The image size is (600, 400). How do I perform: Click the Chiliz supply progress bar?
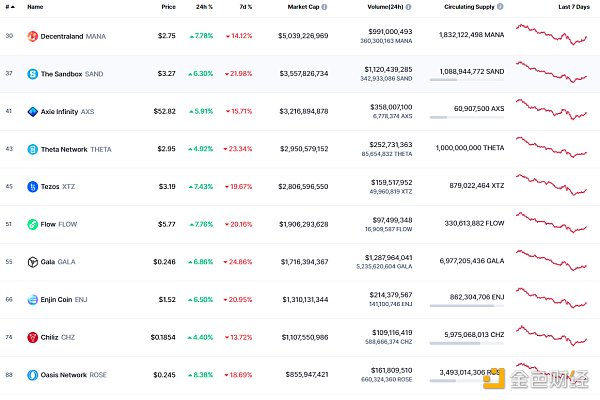466,343
